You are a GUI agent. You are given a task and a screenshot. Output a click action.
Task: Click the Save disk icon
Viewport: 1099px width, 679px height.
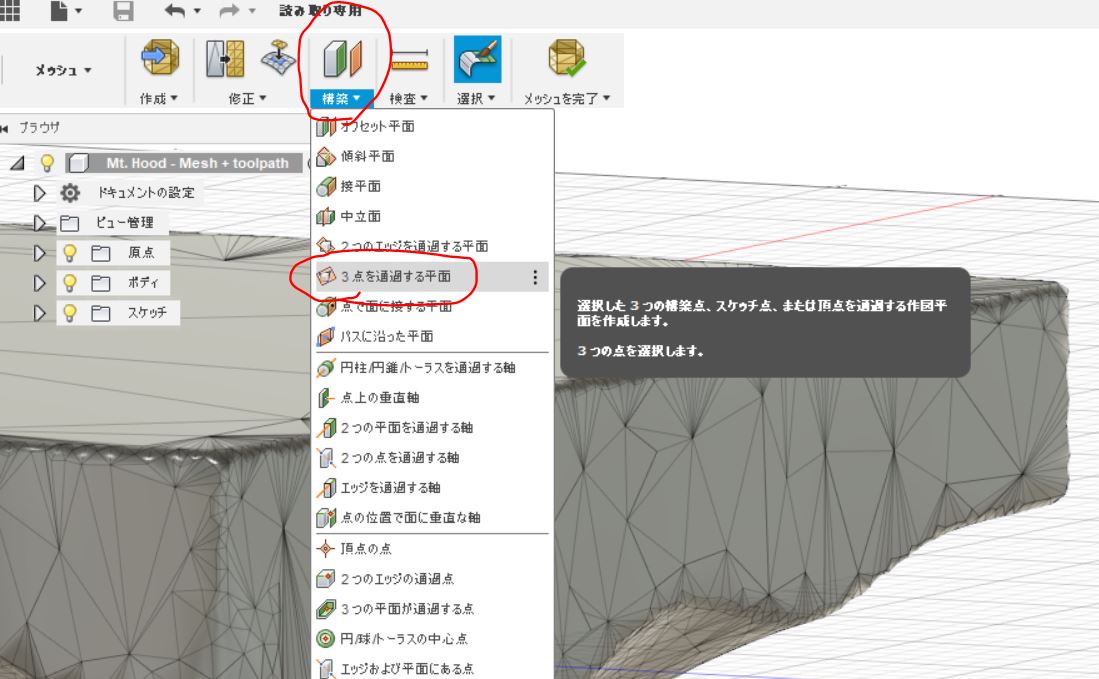click(x=123, y=11)
